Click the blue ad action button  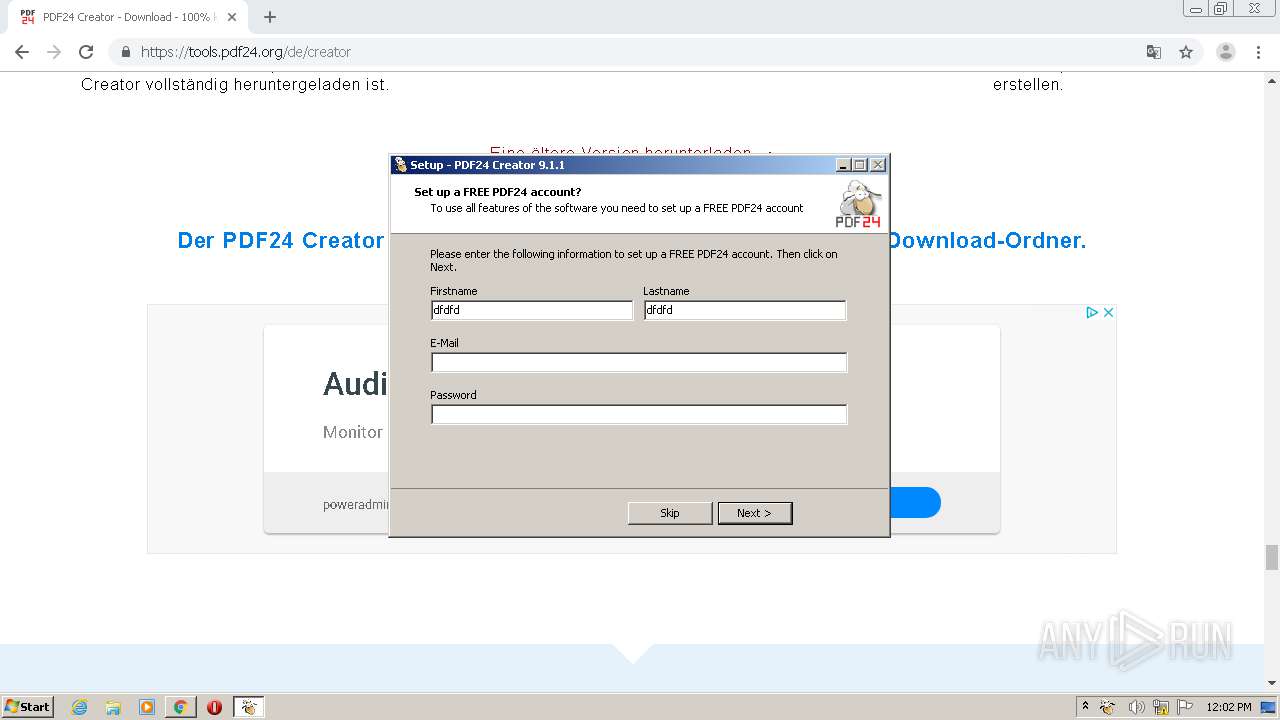point(915,502)
